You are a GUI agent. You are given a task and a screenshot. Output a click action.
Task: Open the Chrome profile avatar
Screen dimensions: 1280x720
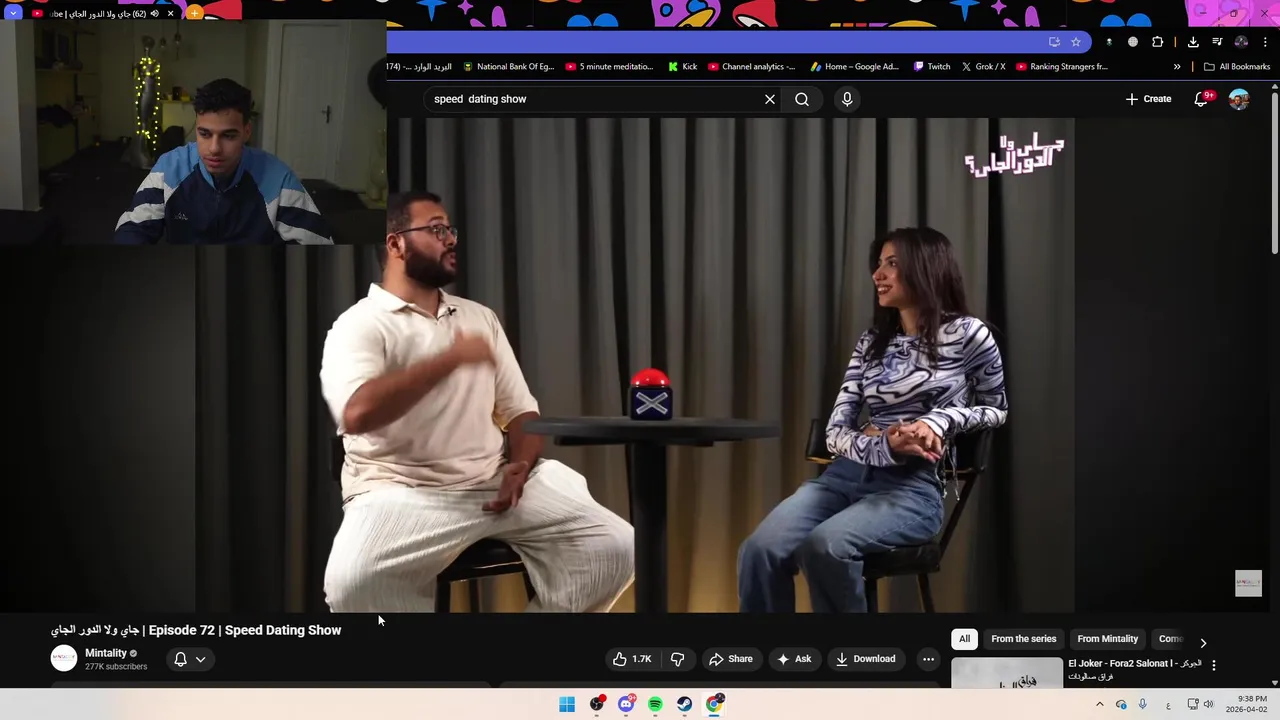click(x=1241, y=42)
